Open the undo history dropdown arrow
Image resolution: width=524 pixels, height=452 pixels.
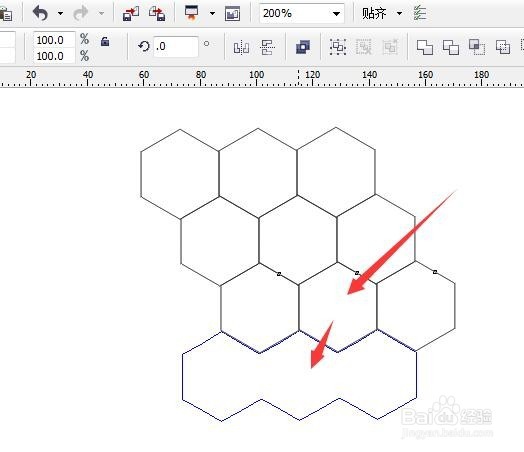pos(60,14)
